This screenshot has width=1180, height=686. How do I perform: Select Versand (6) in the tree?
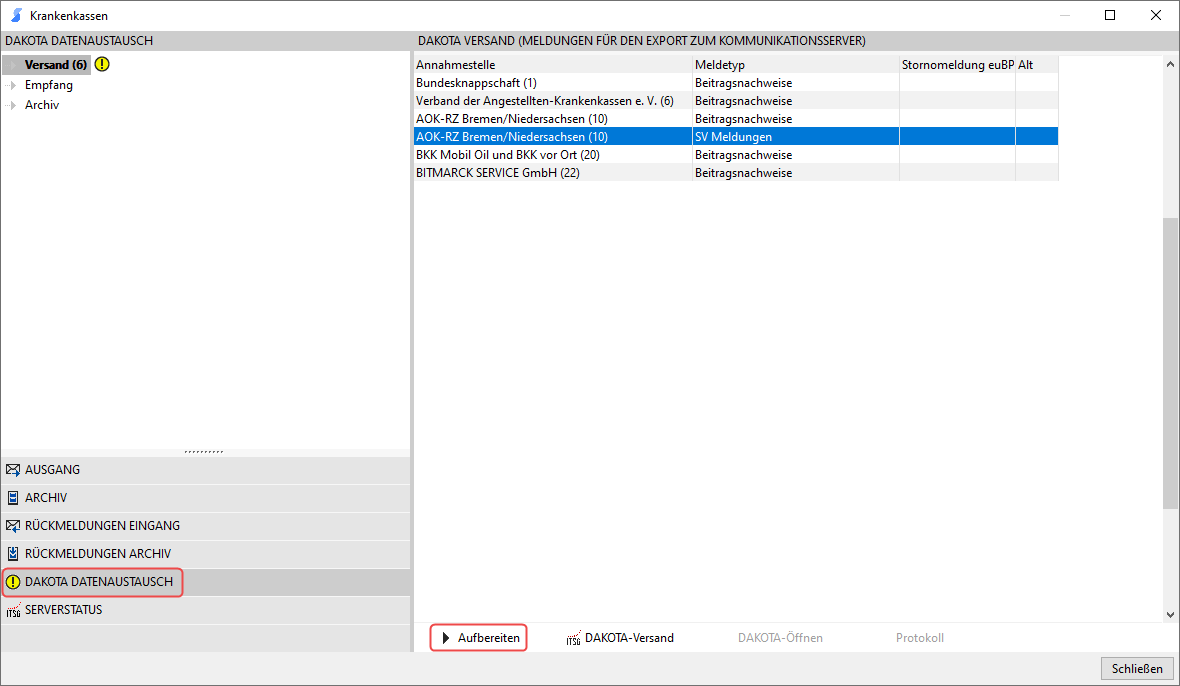tap(56, 65)
